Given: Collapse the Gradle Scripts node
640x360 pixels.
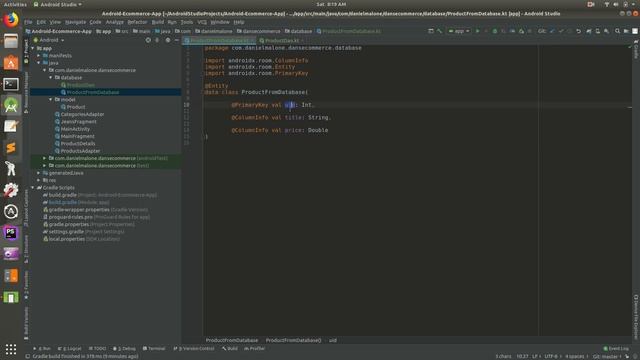Looking at the screenshot, I should tap(33, 187).
